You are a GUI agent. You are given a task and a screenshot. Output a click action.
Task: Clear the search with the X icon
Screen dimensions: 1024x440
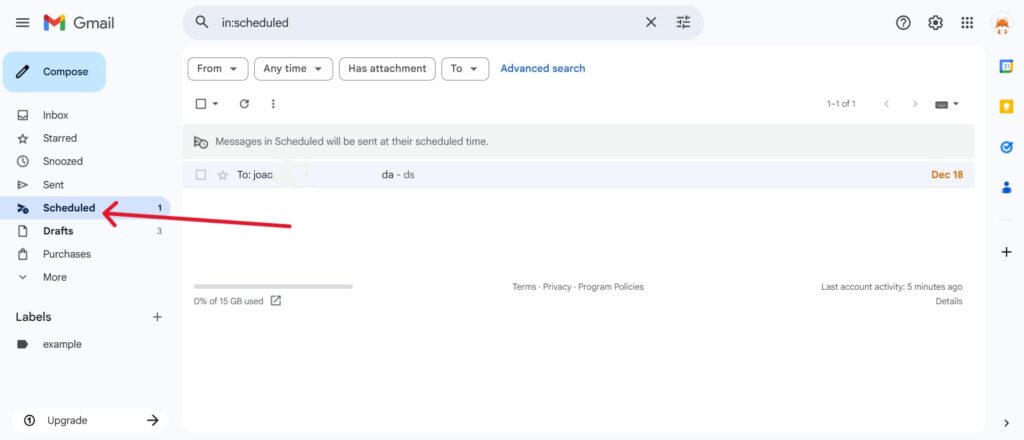click(x=651, y=22)
